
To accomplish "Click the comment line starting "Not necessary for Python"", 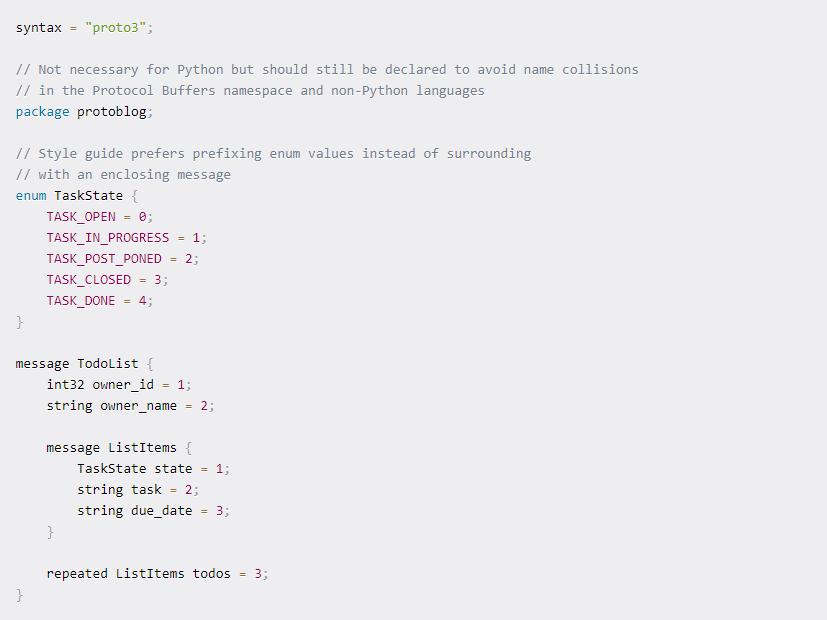I will 327,69.
